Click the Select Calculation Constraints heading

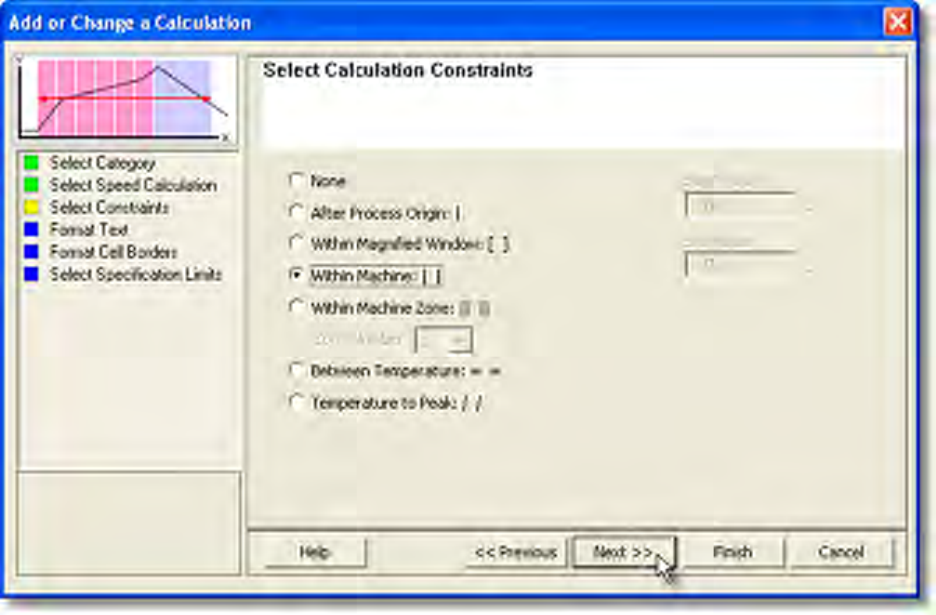(398, 70)
